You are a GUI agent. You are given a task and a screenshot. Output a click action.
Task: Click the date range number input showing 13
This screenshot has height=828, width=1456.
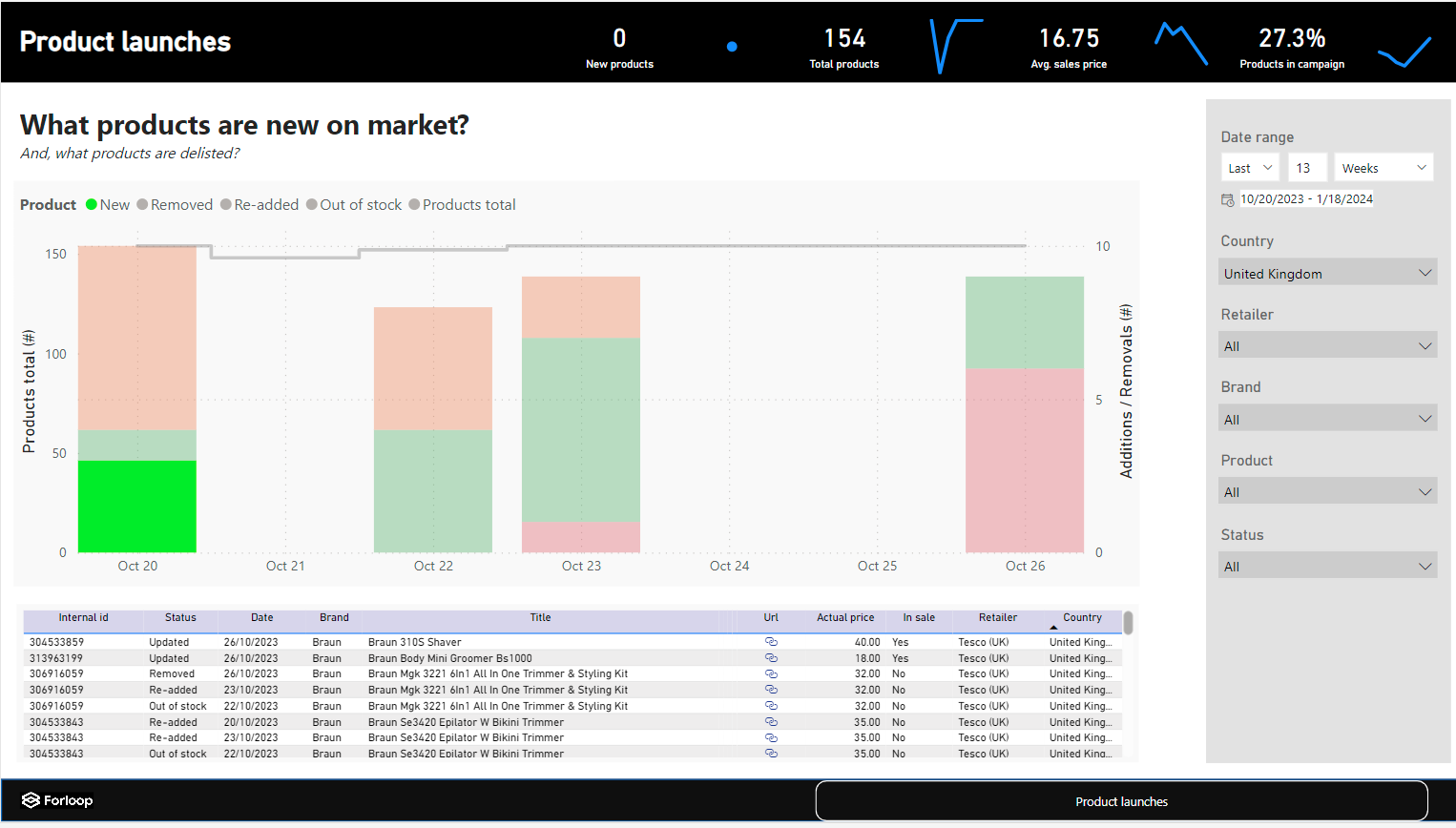(x=1307, y=168)
